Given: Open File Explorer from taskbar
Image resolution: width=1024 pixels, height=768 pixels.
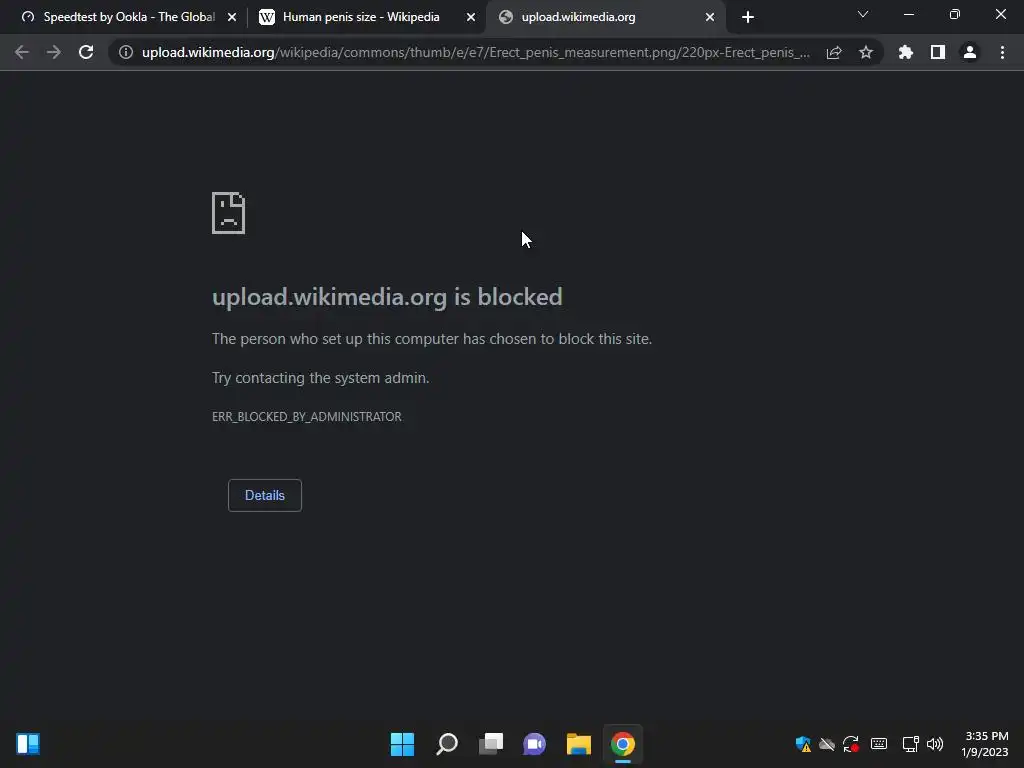Looking at the screenshot, I should click(x=579, y=744).
